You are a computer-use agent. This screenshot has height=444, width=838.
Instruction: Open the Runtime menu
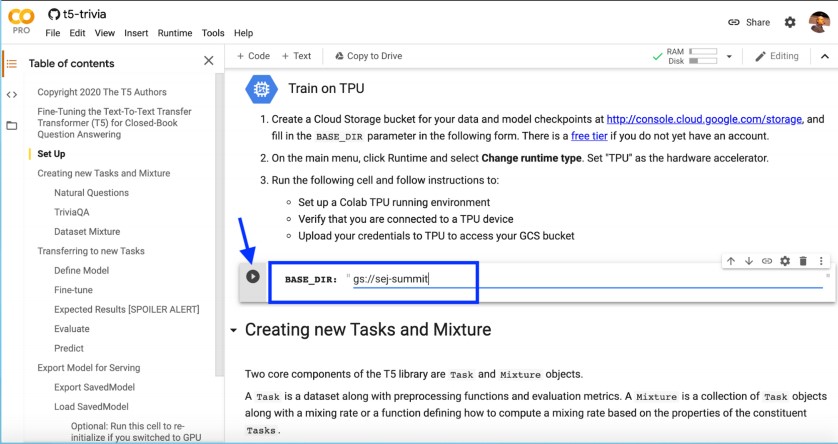[175, 33]
